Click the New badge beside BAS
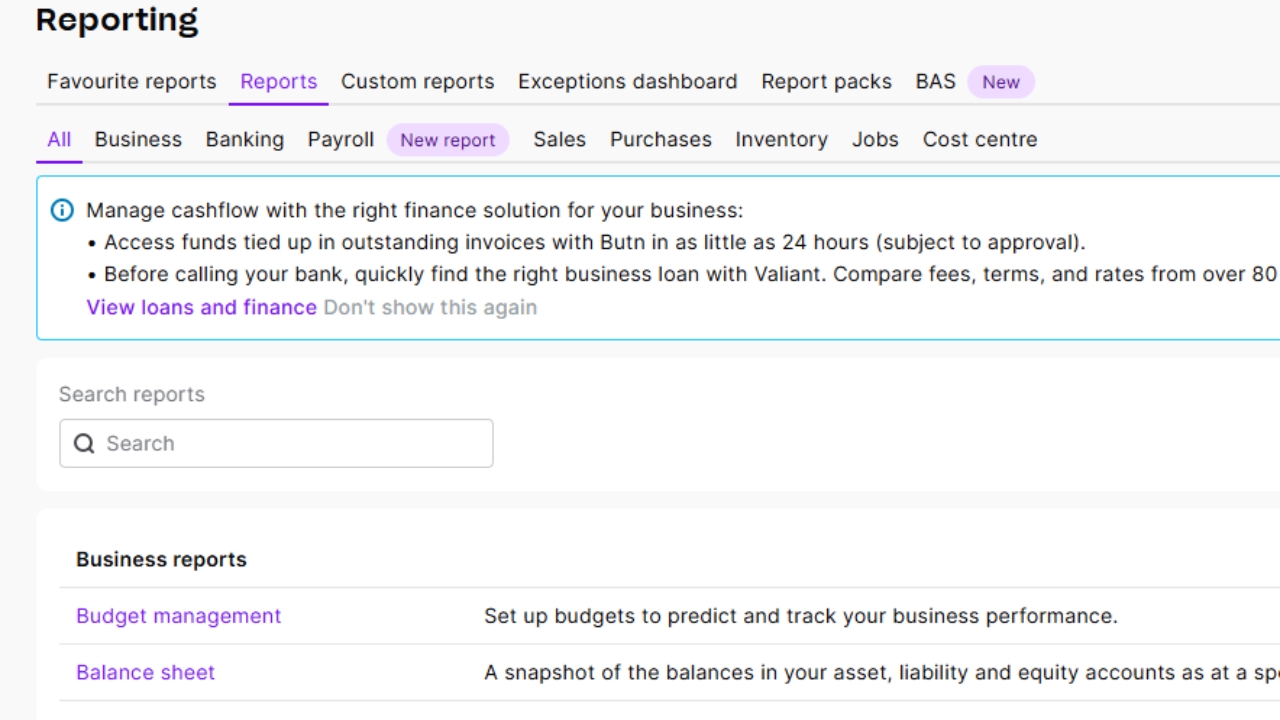 (x=1001, y=82)
